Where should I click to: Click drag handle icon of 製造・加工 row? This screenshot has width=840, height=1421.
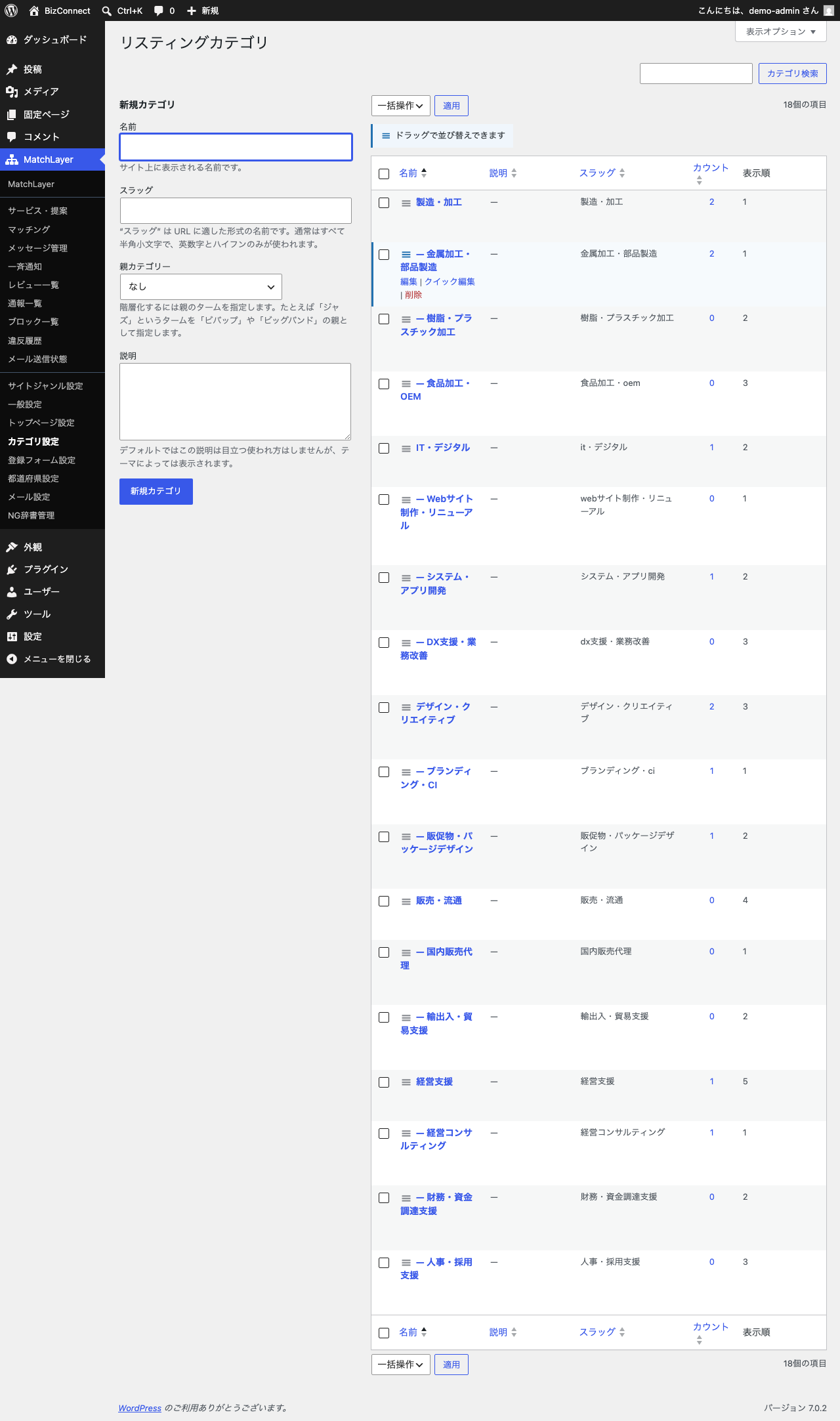click(x=406, y=203)
